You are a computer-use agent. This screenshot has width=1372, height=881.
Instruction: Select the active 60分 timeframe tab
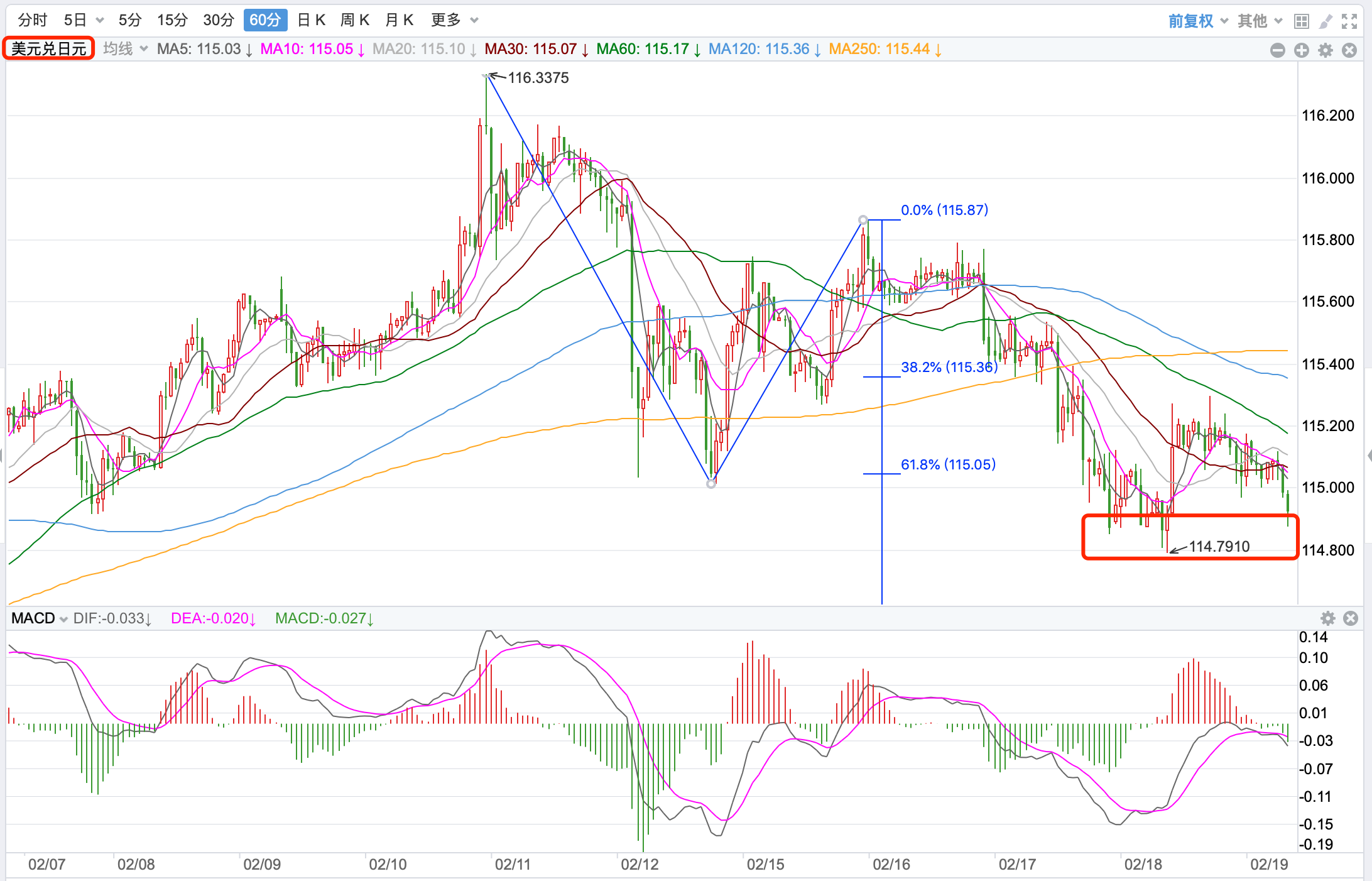tap(265, 21)
